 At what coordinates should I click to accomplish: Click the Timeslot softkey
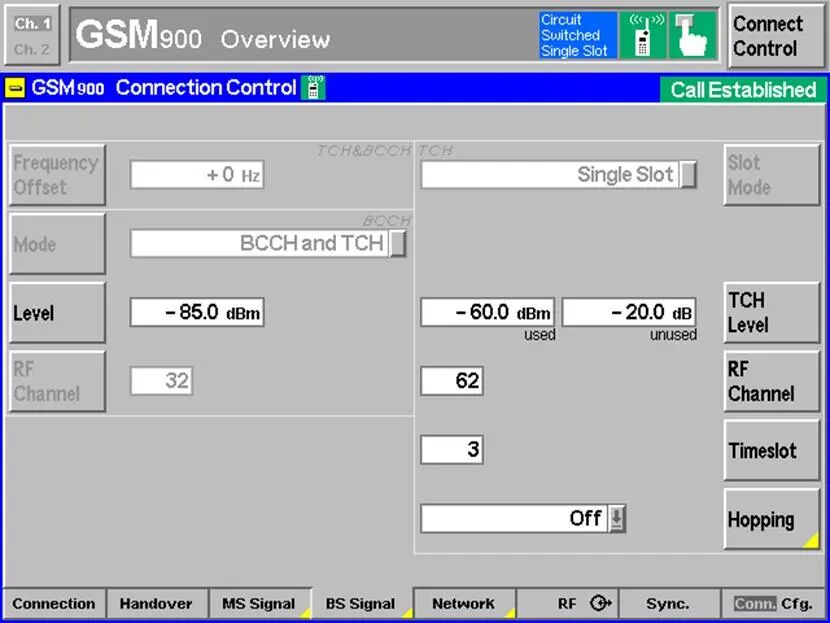pyautogui.click(x=771, y=450)
